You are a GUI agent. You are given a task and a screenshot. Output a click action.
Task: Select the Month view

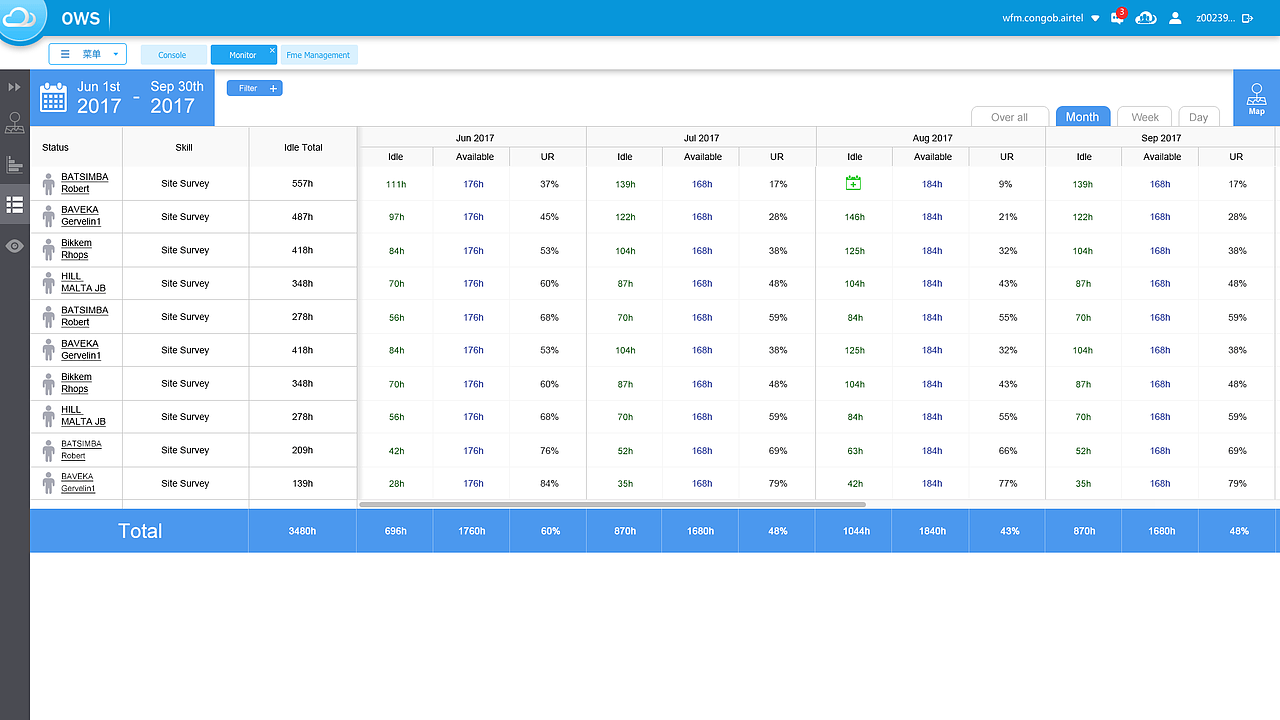1083,117
